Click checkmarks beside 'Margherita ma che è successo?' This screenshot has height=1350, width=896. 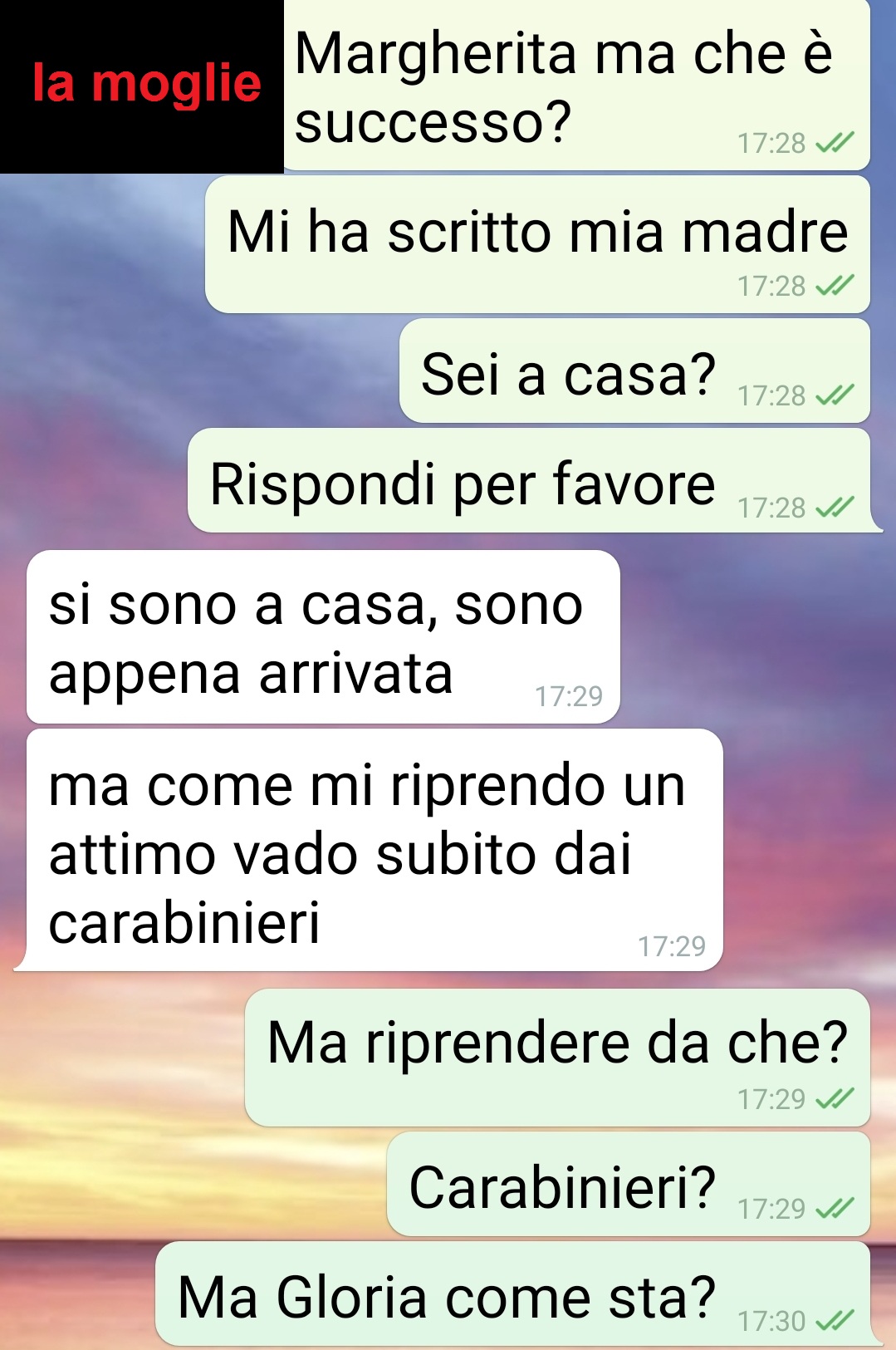click(834, 143)
